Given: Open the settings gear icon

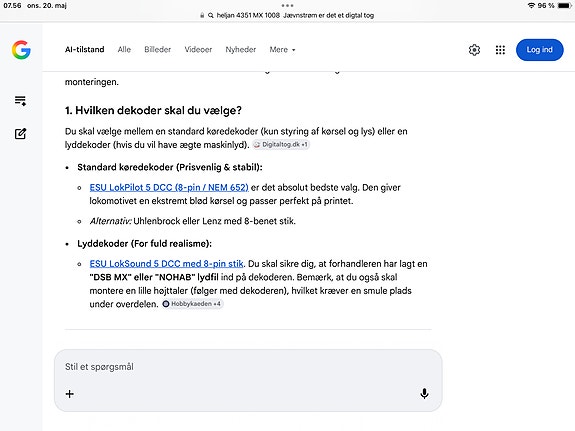Looking at the screenshot, I should pos(474,50).
